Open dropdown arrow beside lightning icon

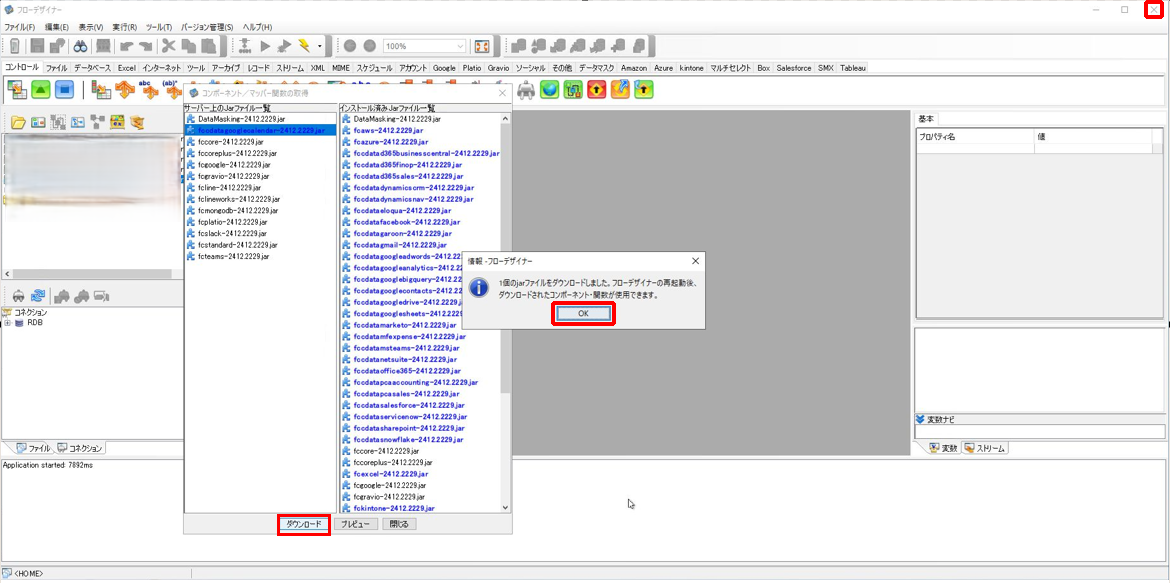point(320,46)
